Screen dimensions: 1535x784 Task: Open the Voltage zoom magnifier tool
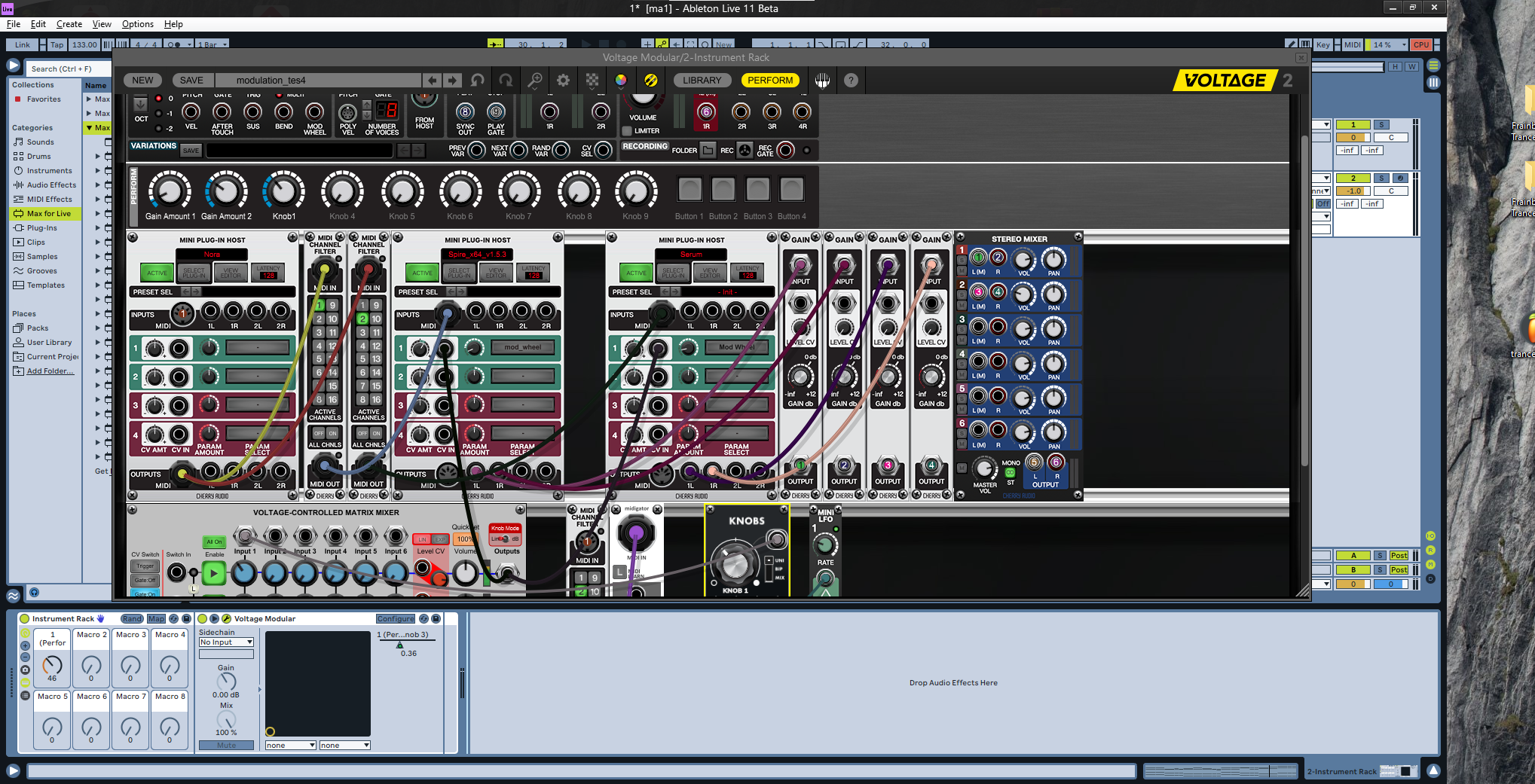pos(534,80)
